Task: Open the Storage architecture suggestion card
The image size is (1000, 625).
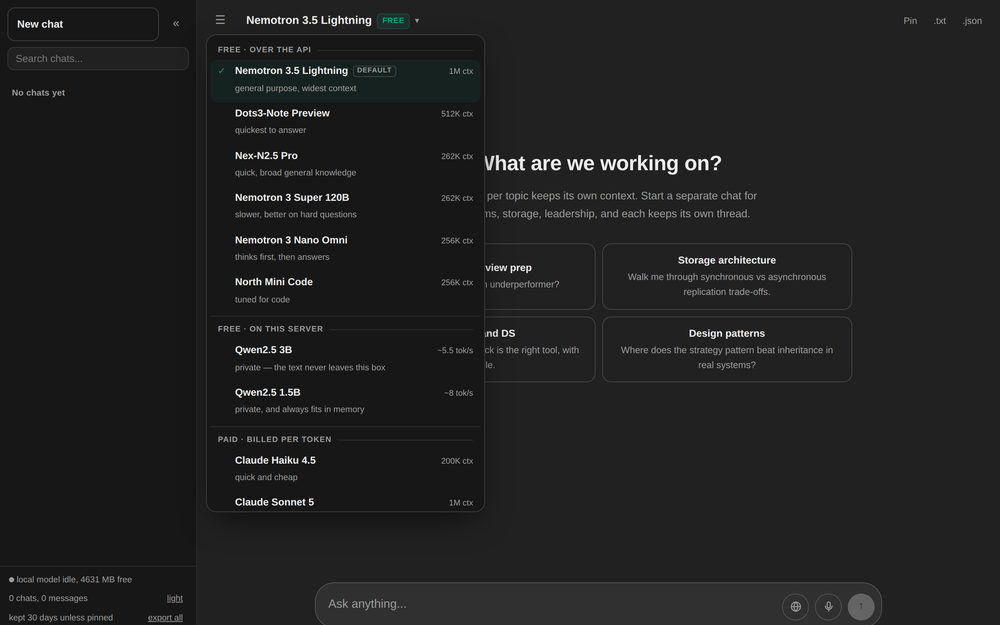Action: pos(727,276)
